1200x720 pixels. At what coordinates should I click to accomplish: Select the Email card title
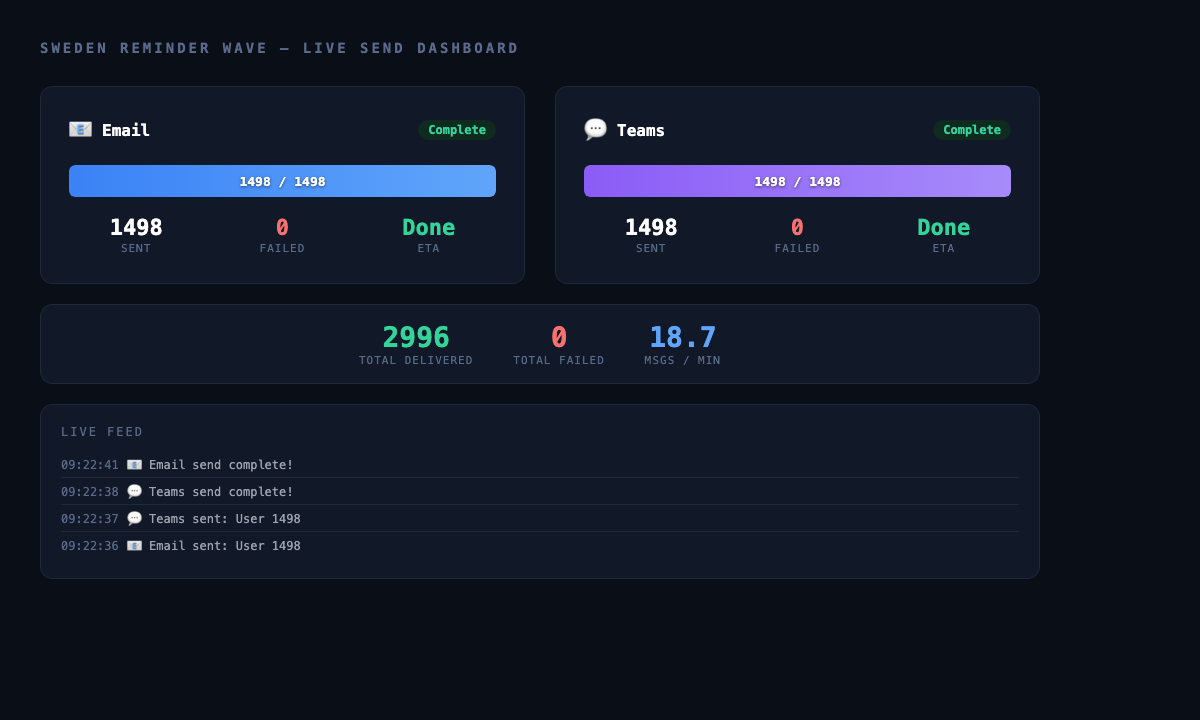(126, 130)
